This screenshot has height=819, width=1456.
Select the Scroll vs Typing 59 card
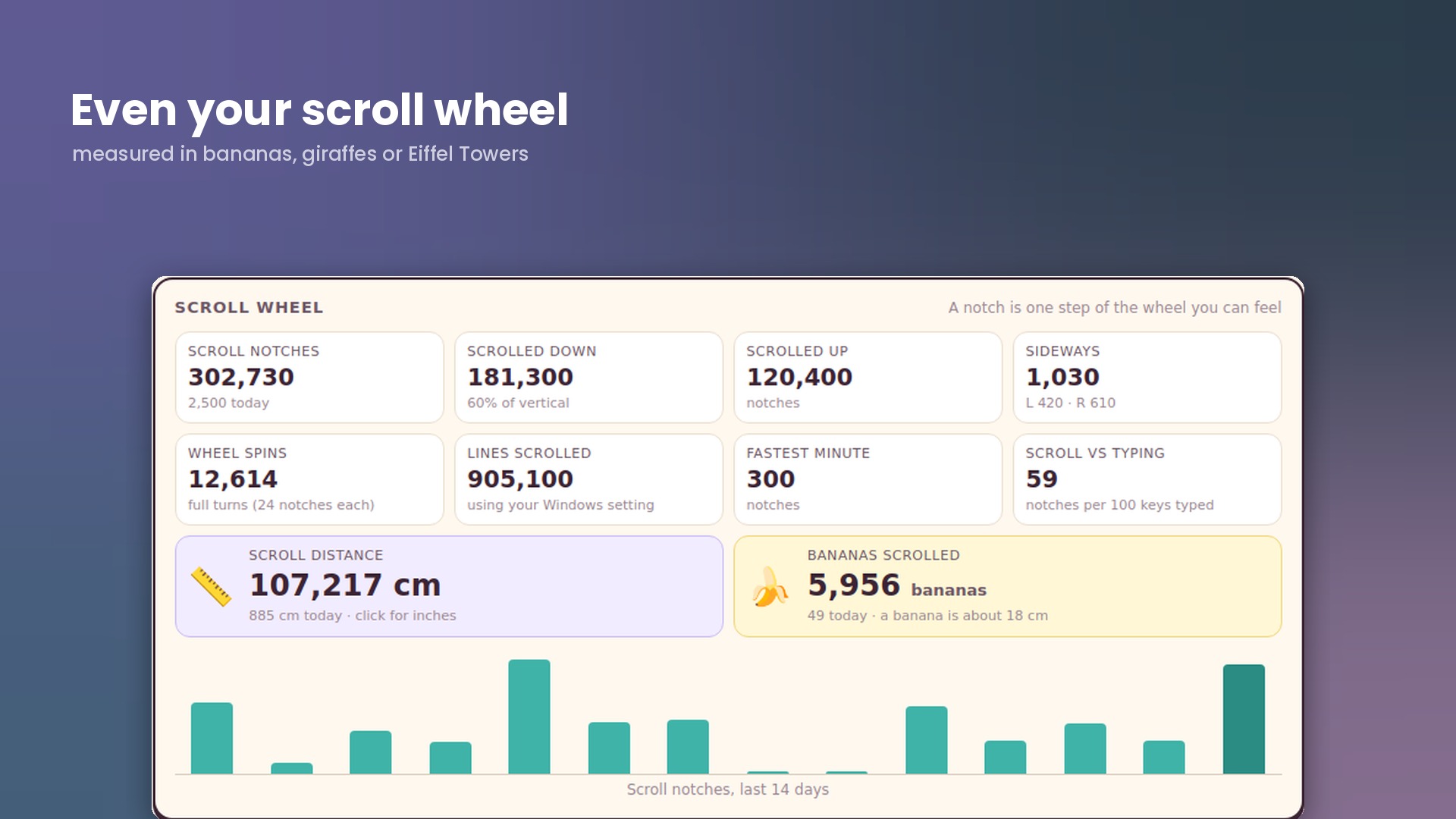(1147, 479)
